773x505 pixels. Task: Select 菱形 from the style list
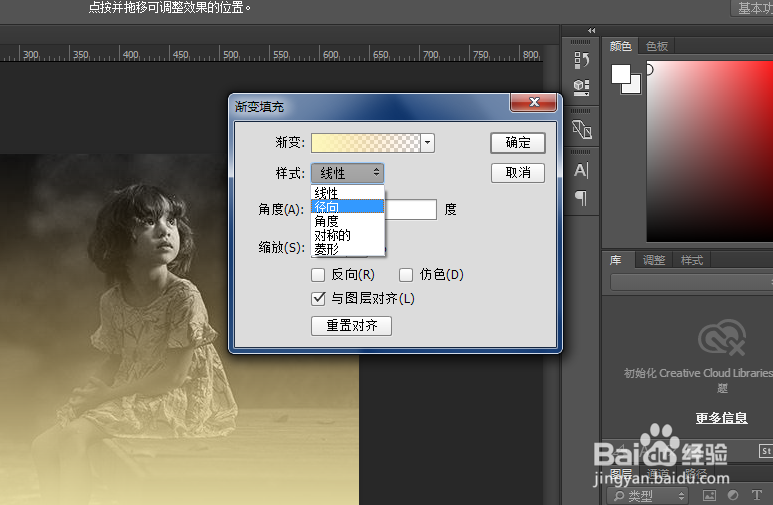tap(347, 249)
